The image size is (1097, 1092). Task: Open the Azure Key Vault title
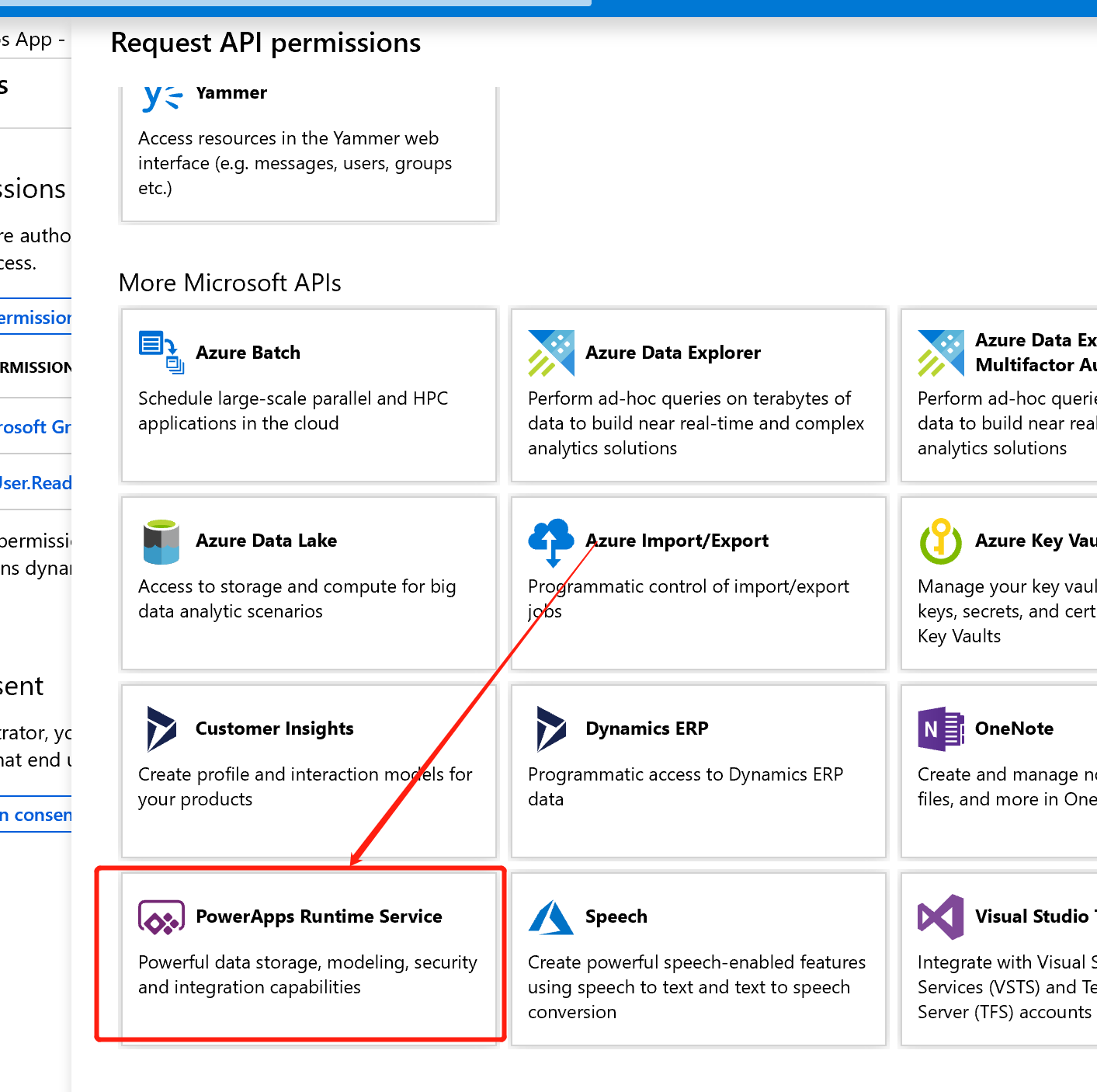coord(1036,541)
